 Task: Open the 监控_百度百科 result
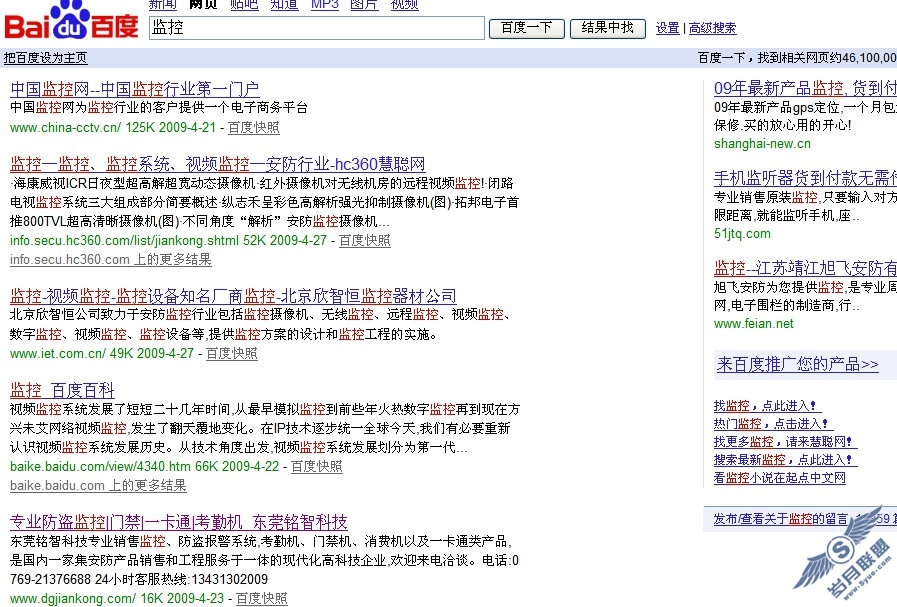click(62, 390)
